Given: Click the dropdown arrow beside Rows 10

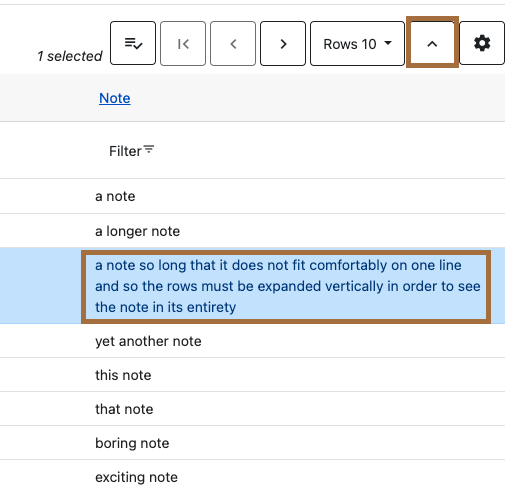Looking at the screenshot, I should coord(388,43).
